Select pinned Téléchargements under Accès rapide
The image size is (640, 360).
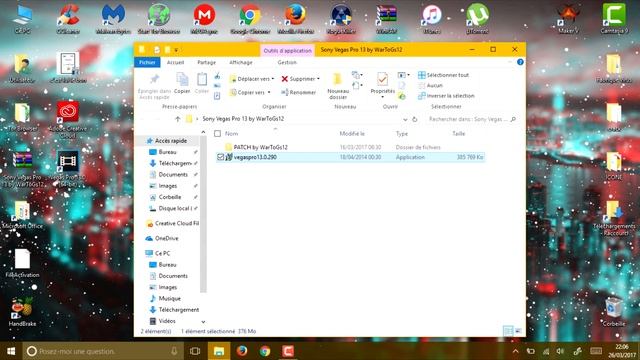click(175, 163)
